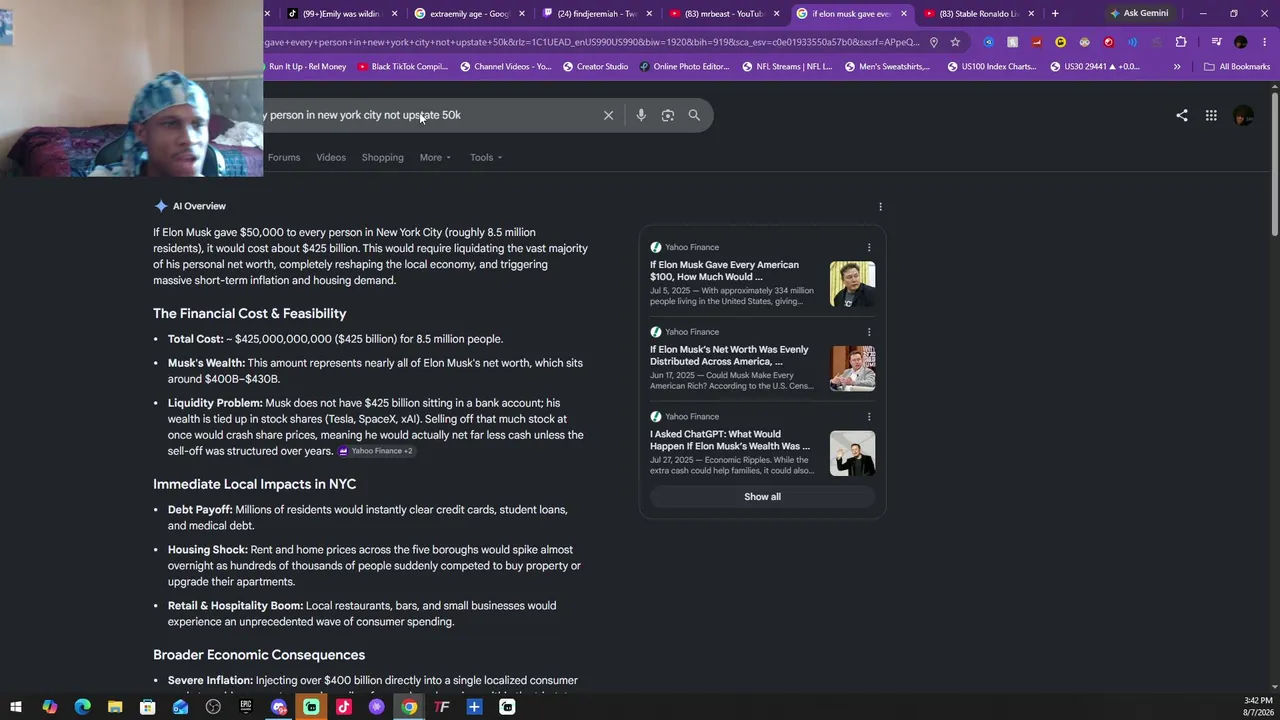The width and height of the screenshot is (1280, 720).
Task: Open Microsoft Store from the taskbar
Action: 148,707
